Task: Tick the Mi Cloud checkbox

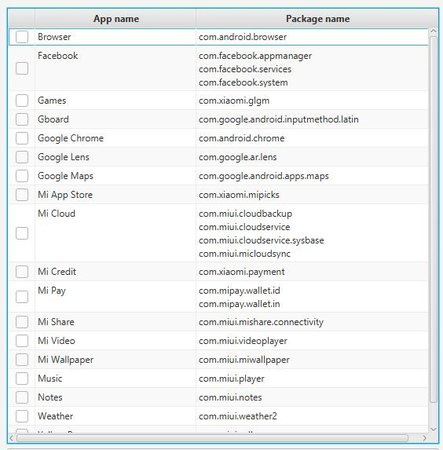Action: [22, 233]
